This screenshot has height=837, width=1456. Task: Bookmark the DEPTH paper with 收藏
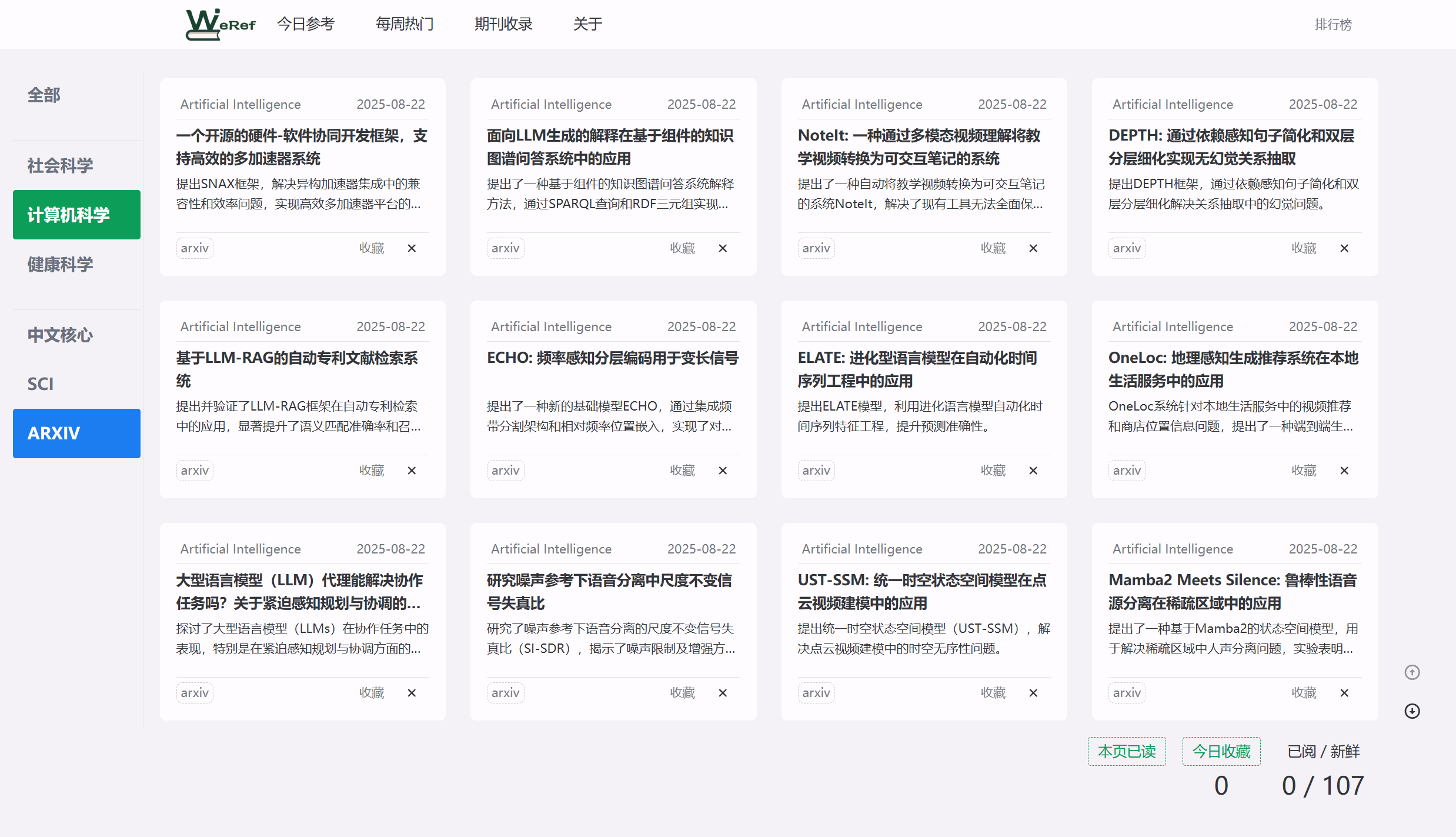click(1304, 248)
